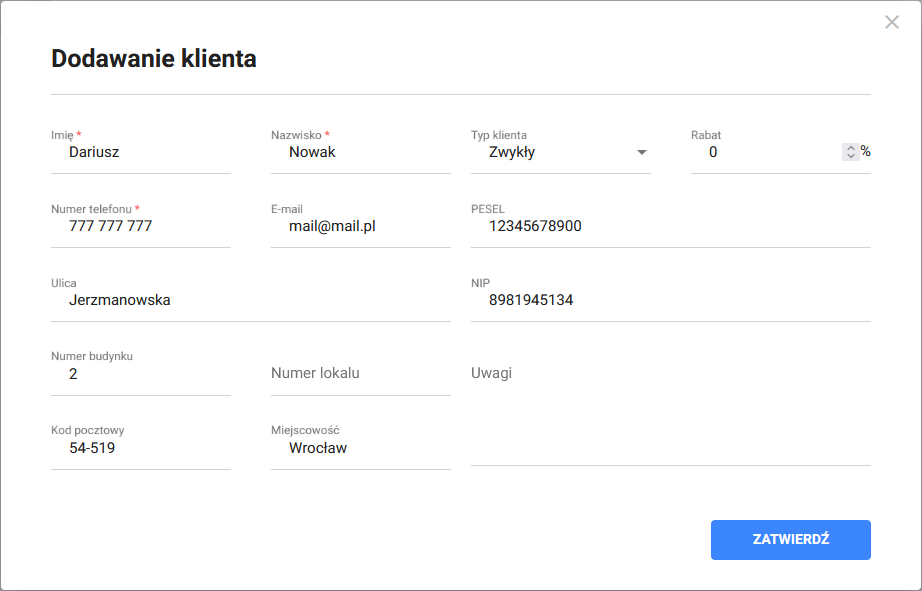Click the Ulica field with Jerzmanowska
The height and width of the screenshot is (591, 922).
pos(250,300)
